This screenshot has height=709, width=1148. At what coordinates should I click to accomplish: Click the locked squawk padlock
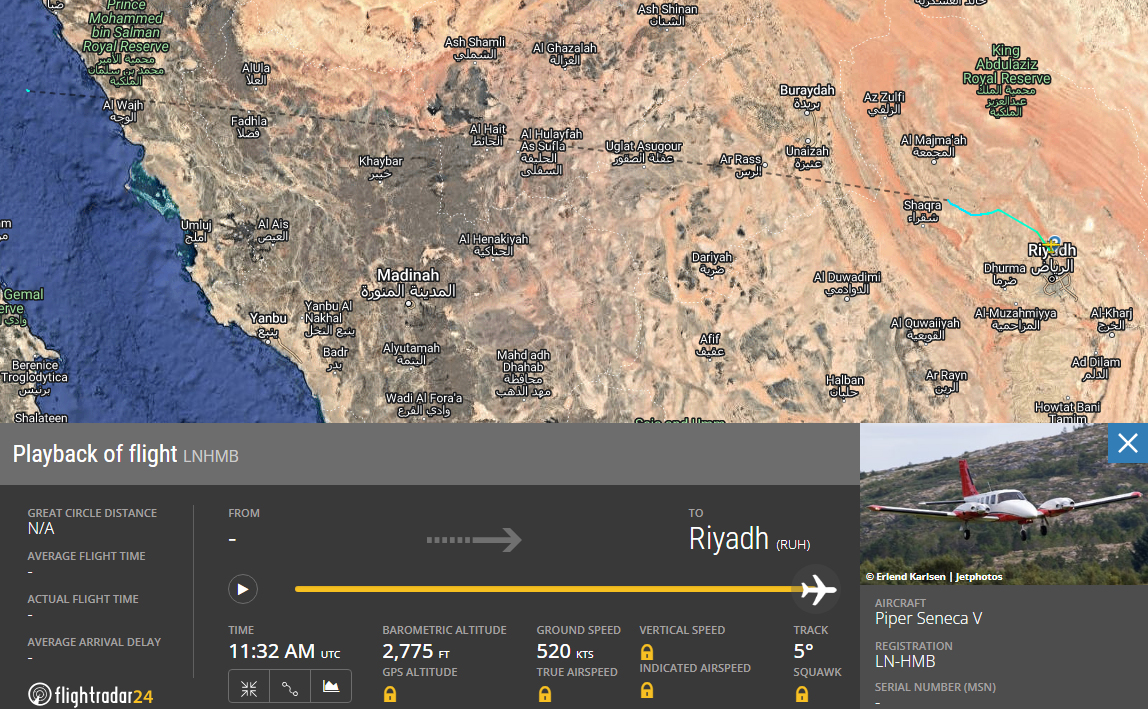802,694
